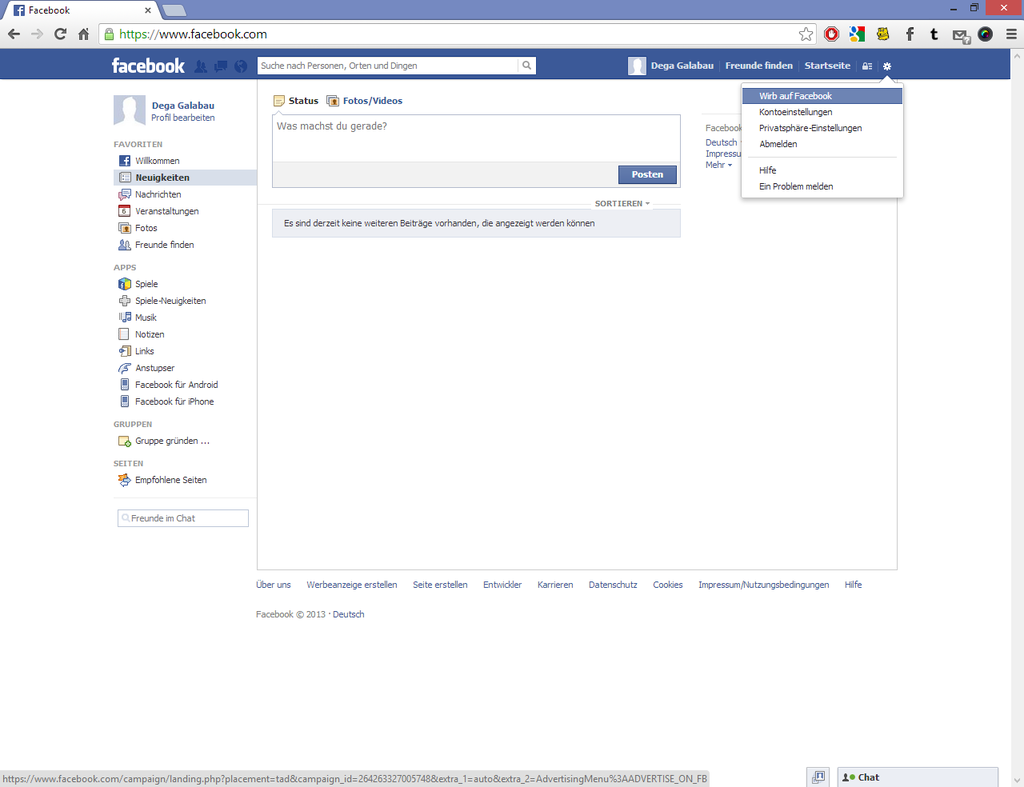The image size is (1024, 787).
Task: Click the Freunde im Chat search field
Action: coord(183,519)
